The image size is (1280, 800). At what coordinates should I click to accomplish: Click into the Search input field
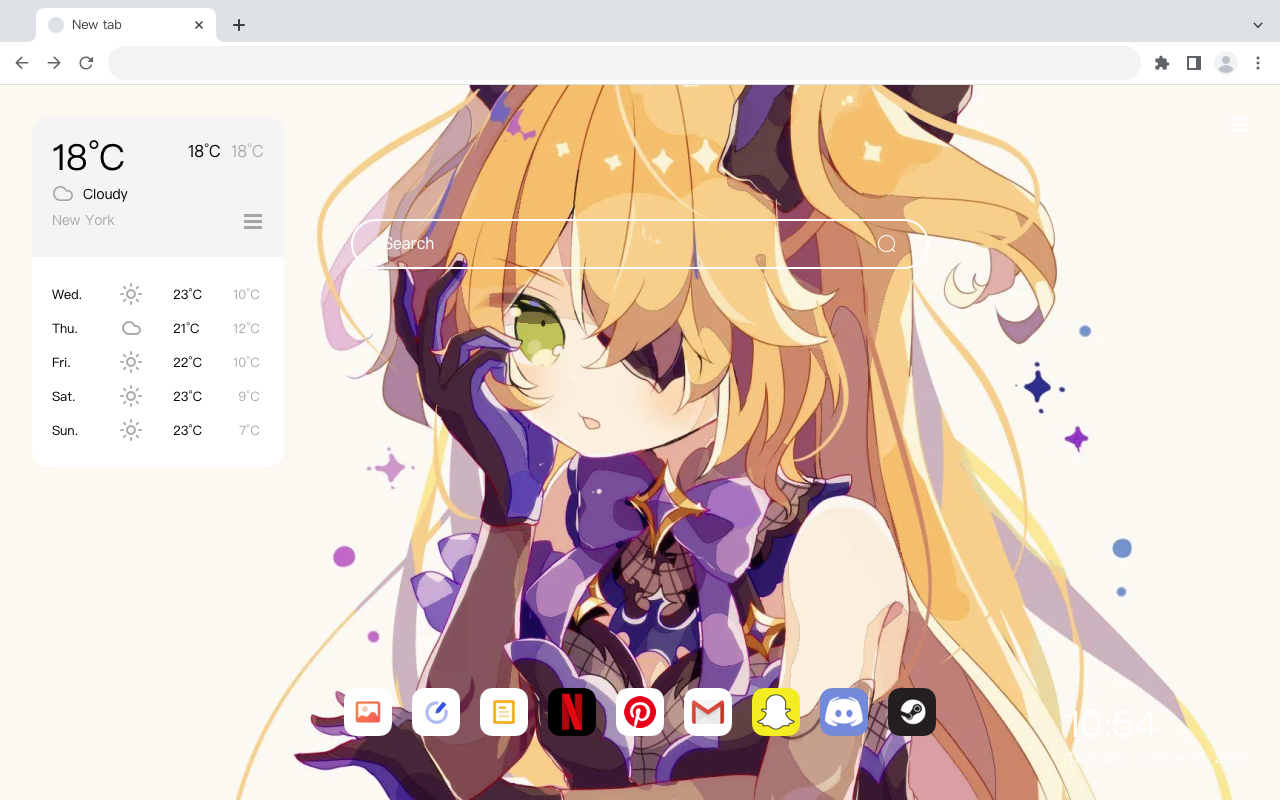click(x=640, y=244)
